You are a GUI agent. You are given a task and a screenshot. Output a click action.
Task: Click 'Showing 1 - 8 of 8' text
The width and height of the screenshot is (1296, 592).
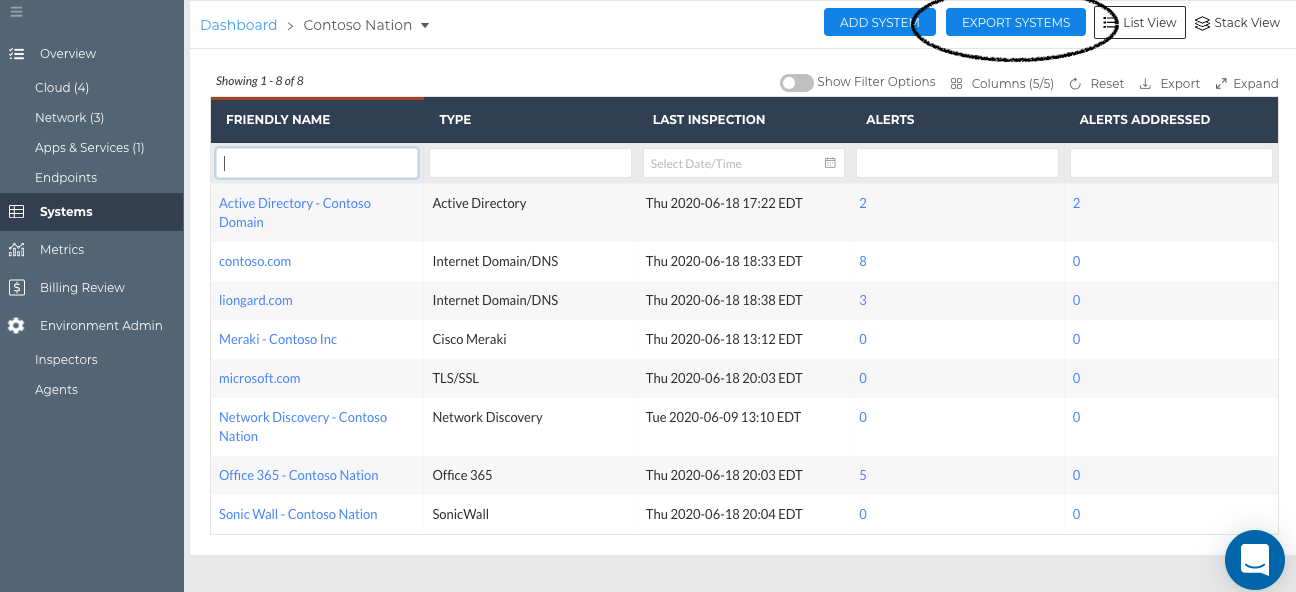pos(260,82)
